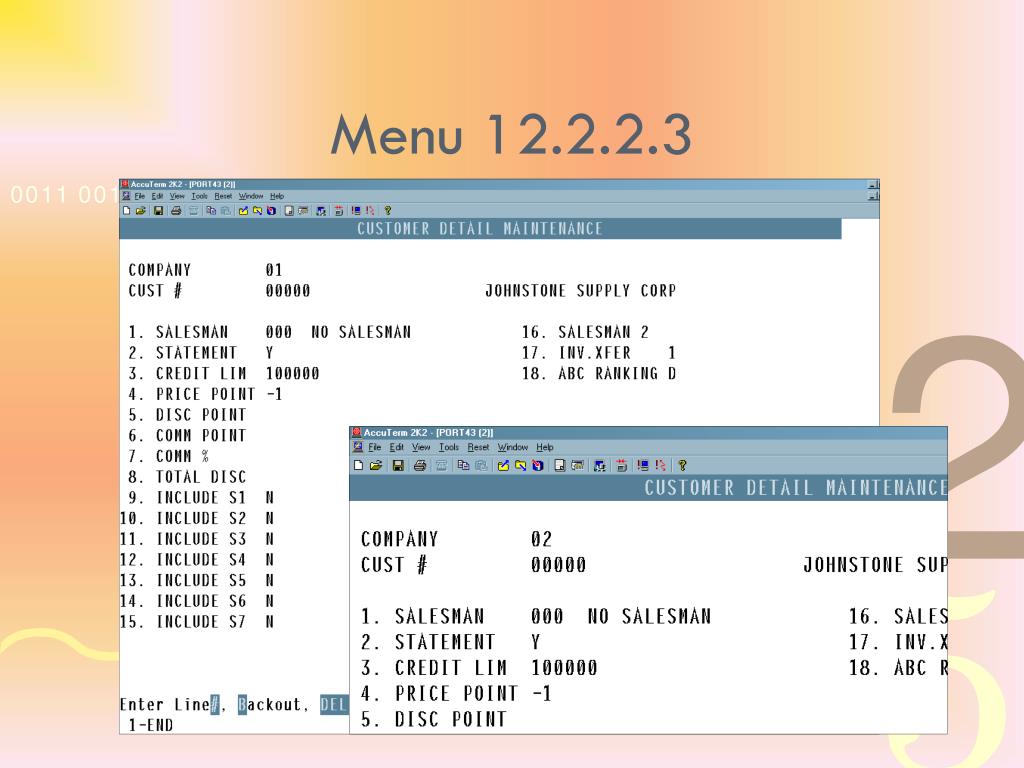Click download file icon in back Company 01 toolbar
This screenshot has height=768, width=1024.
257,210
